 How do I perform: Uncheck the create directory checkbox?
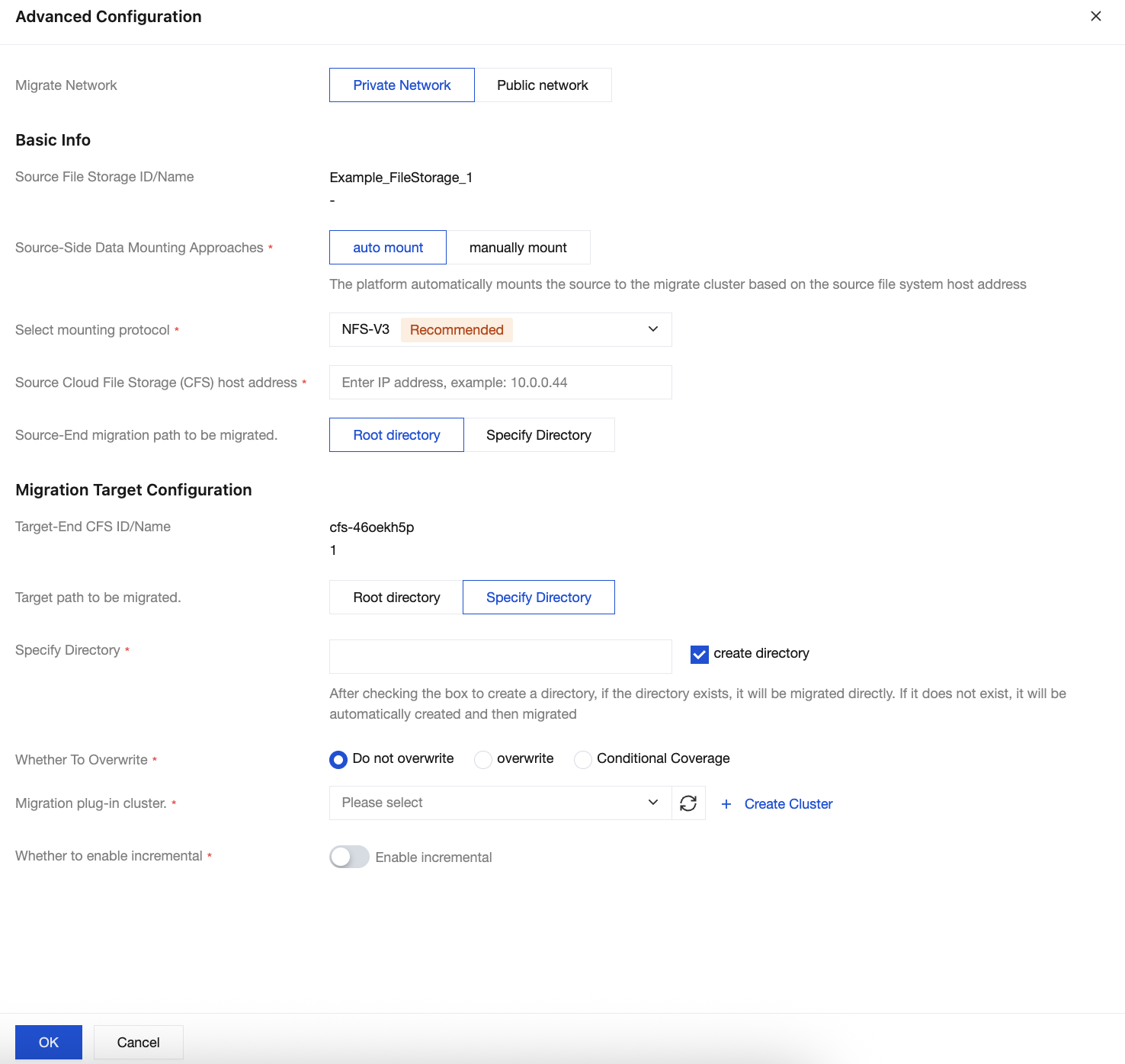tap(699, 654)
